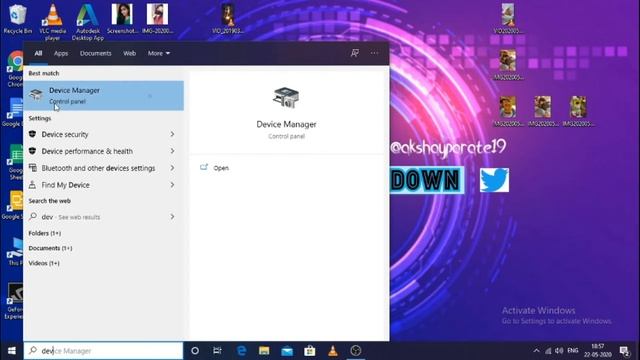The width and height of the screenshot is (640, 360).
Task: Click the volume speaker icon in tray
Action: point(559,351)
